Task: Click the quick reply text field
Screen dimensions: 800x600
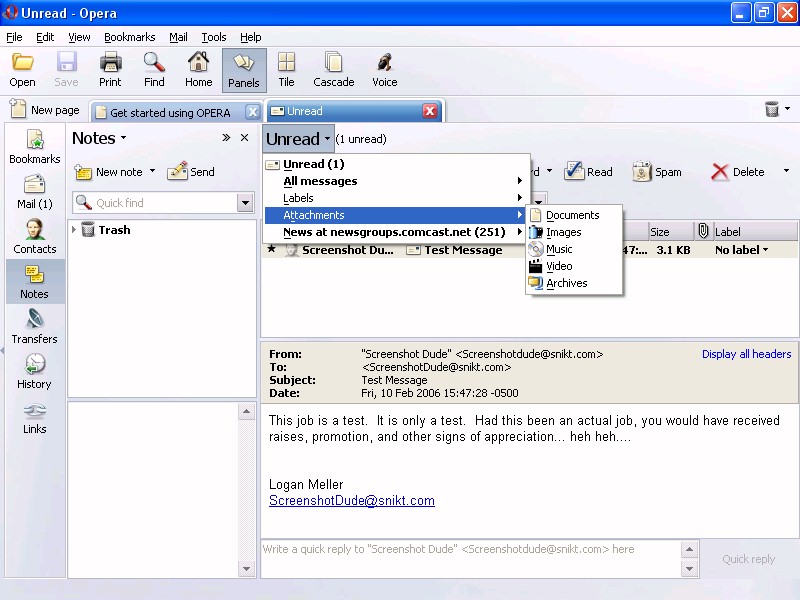Action: (470, 549)
